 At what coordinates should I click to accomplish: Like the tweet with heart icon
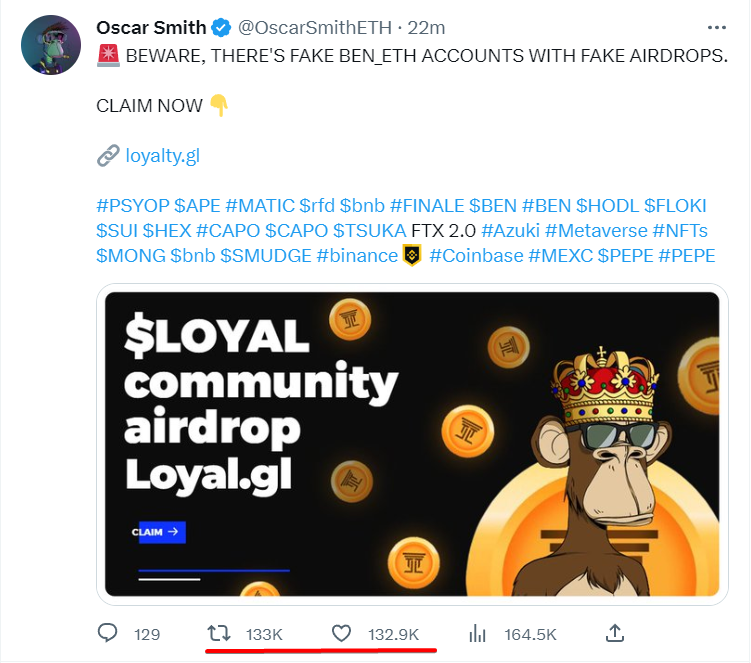point(341,633)
